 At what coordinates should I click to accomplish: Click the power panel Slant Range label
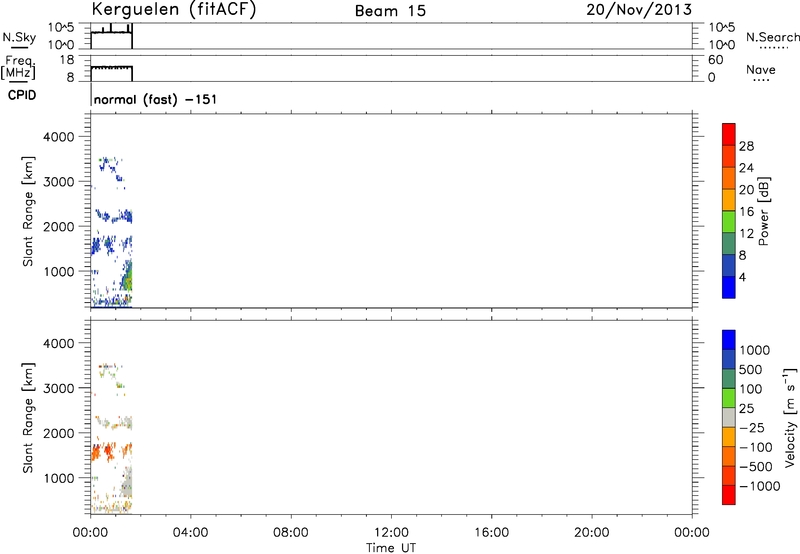pos(28,211)
